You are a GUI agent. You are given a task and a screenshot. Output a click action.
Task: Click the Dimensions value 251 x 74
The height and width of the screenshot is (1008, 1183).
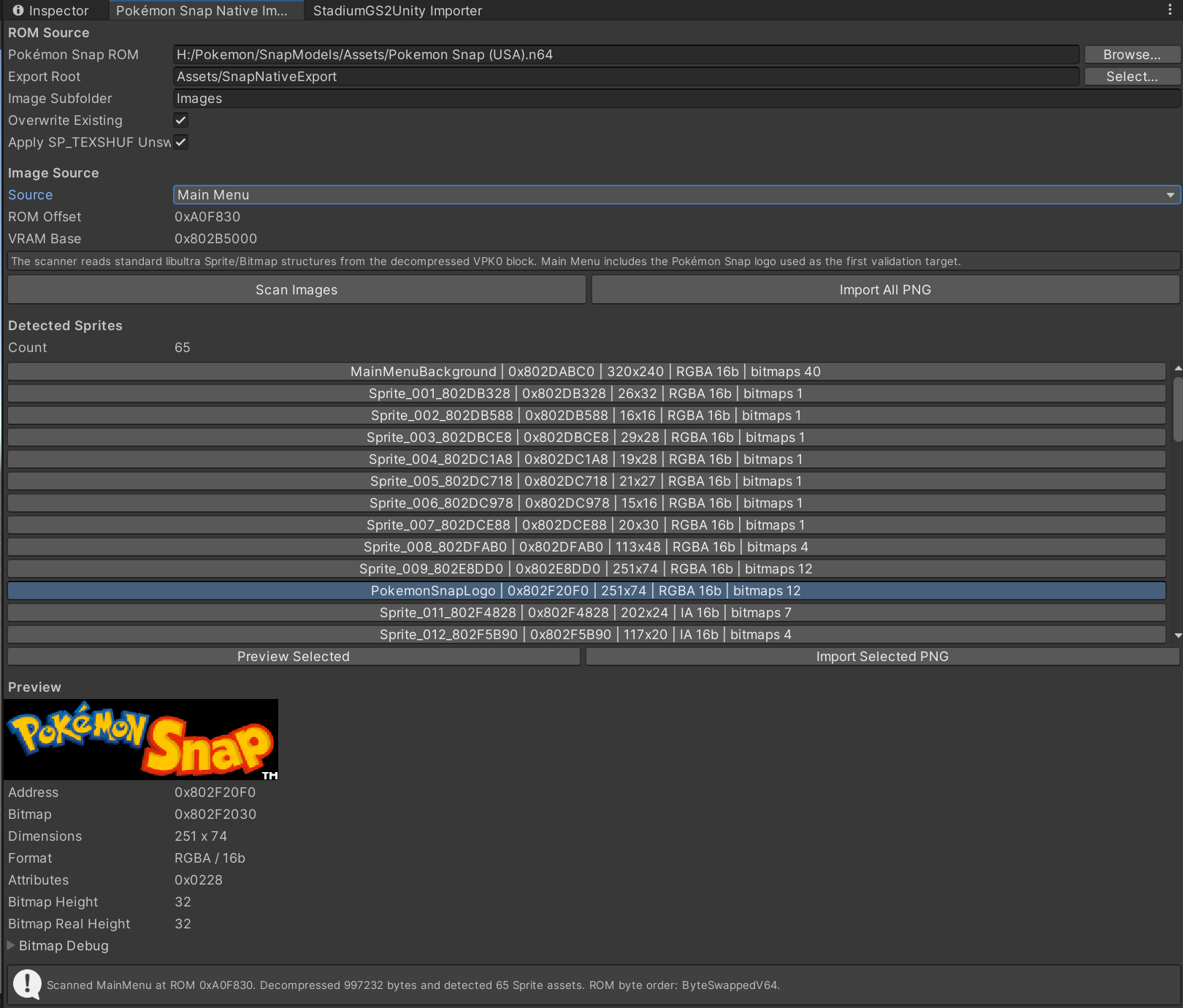tap(201, 836)
